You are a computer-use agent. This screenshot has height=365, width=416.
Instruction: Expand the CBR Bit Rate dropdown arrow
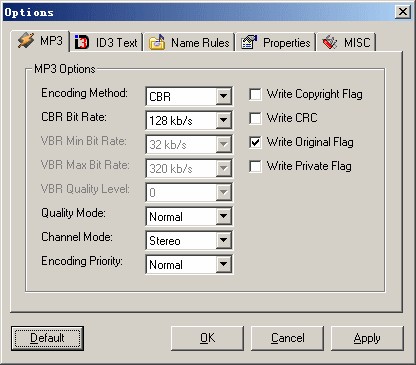(x=223, y=121)
